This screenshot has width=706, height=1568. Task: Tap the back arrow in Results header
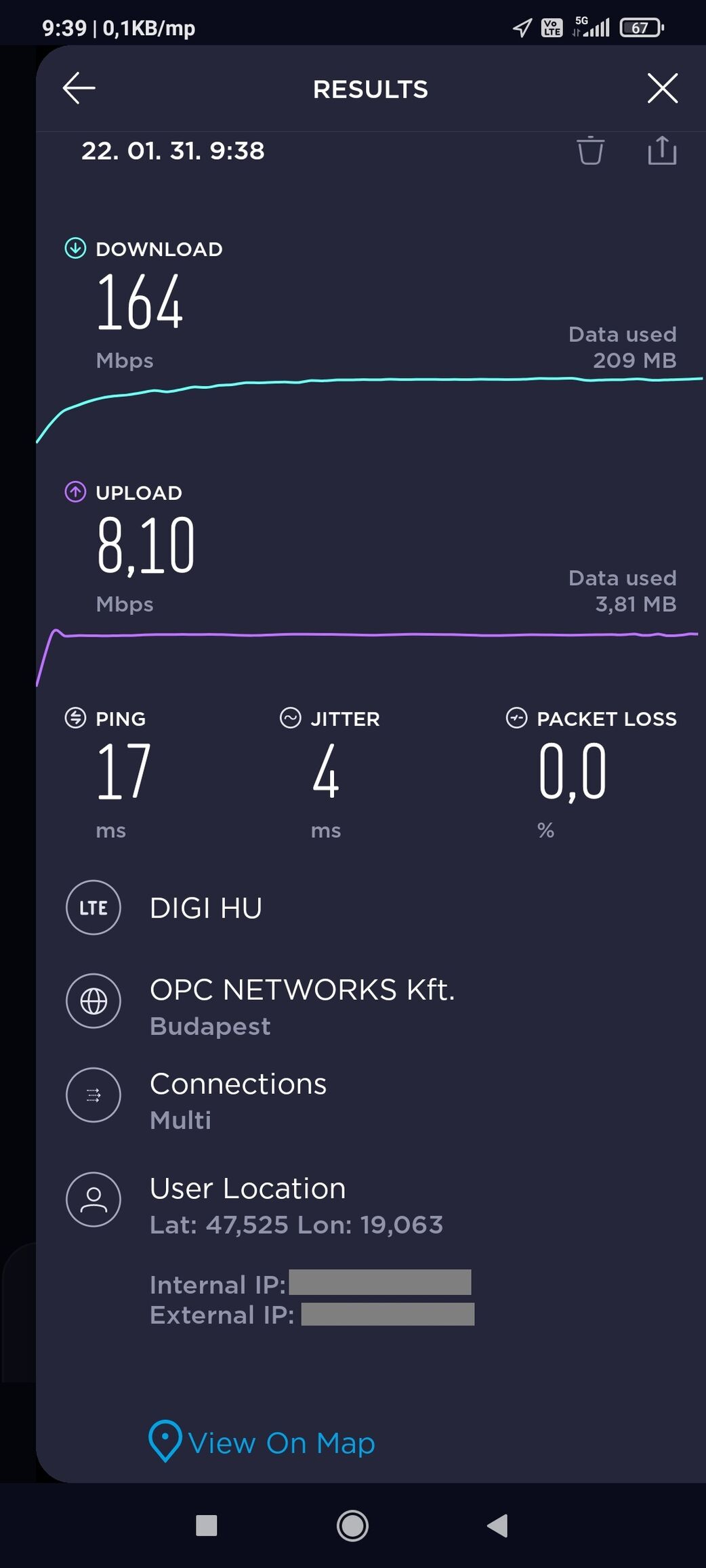(79, 88)
